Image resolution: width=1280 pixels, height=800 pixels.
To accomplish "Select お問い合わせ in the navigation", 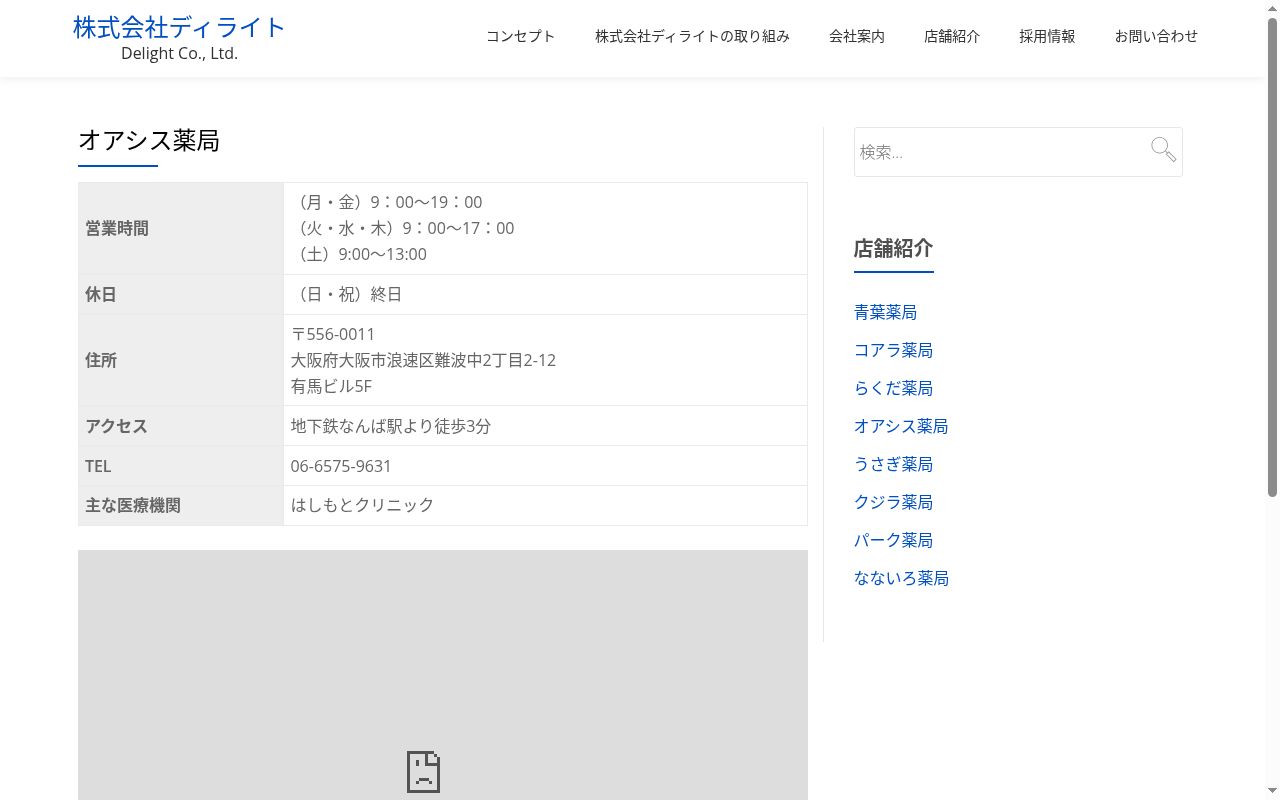I will [x=1156, y=36].
